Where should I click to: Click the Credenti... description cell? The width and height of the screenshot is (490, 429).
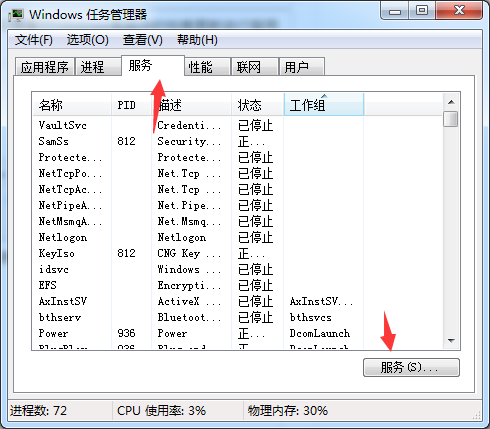(x=189, y=125)
